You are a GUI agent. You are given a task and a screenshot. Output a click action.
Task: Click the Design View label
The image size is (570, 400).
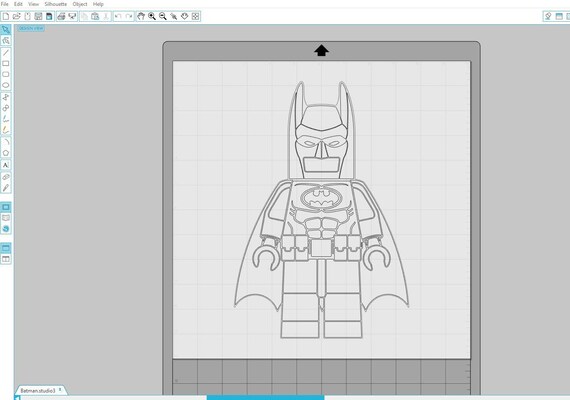coord(31,28)
